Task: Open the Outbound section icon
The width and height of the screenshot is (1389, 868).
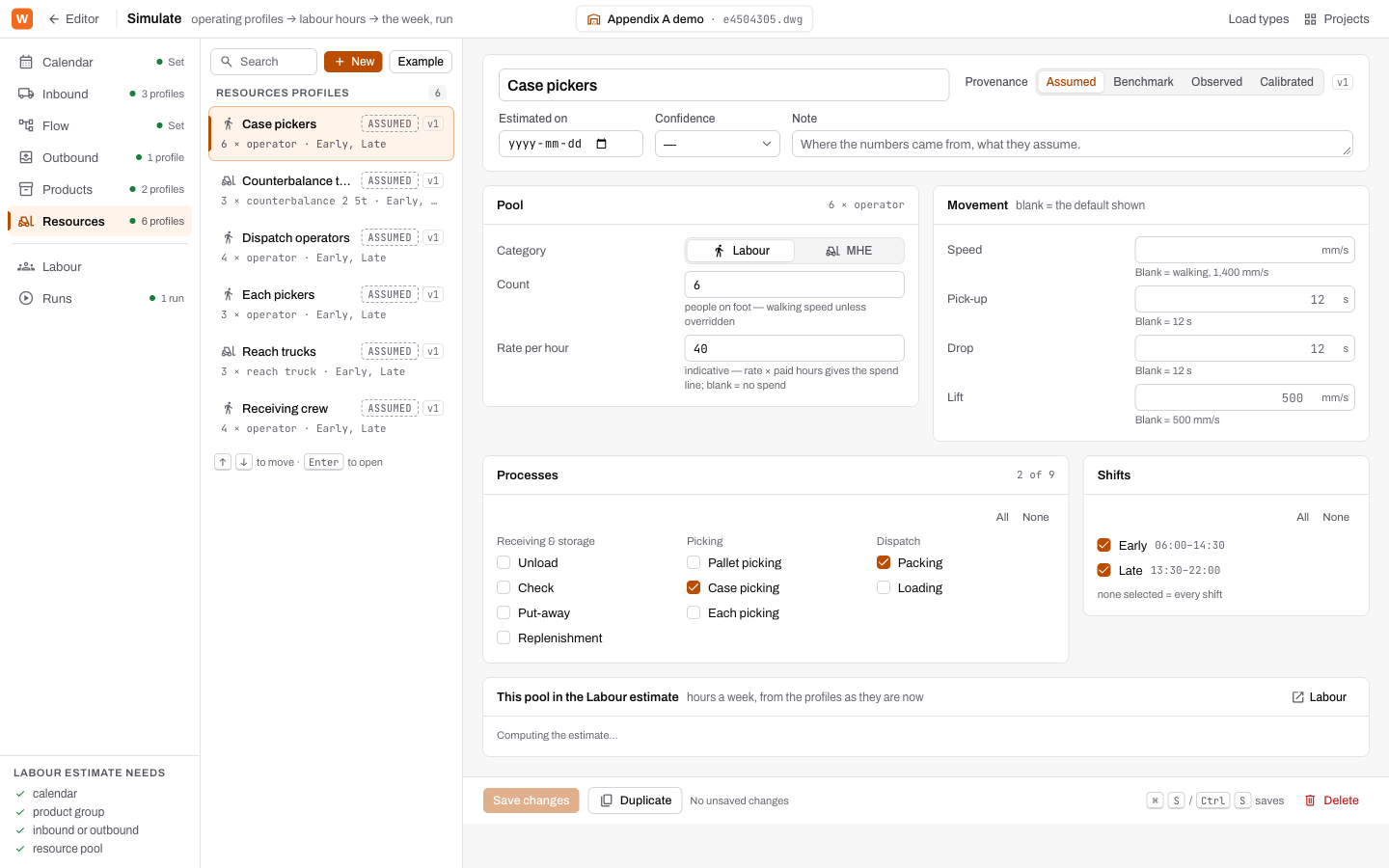Action: [x=26, y=157]
